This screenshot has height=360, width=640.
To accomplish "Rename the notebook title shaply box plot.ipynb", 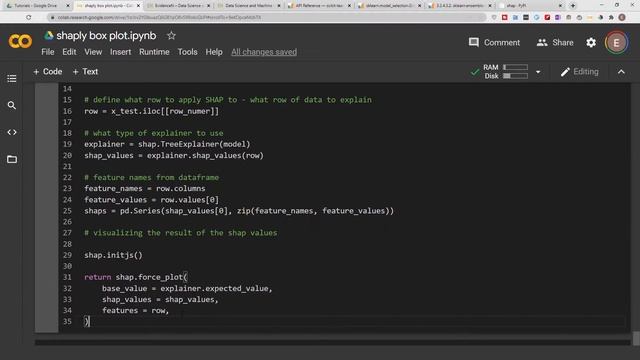I will 106,36.
